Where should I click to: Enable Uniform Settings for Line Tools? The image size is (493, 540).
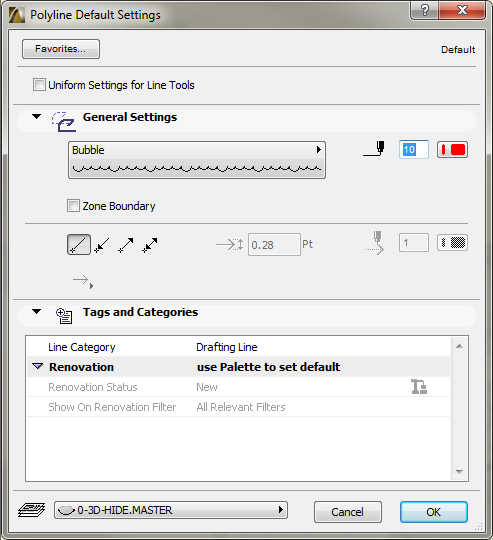[x=39, y=85]
